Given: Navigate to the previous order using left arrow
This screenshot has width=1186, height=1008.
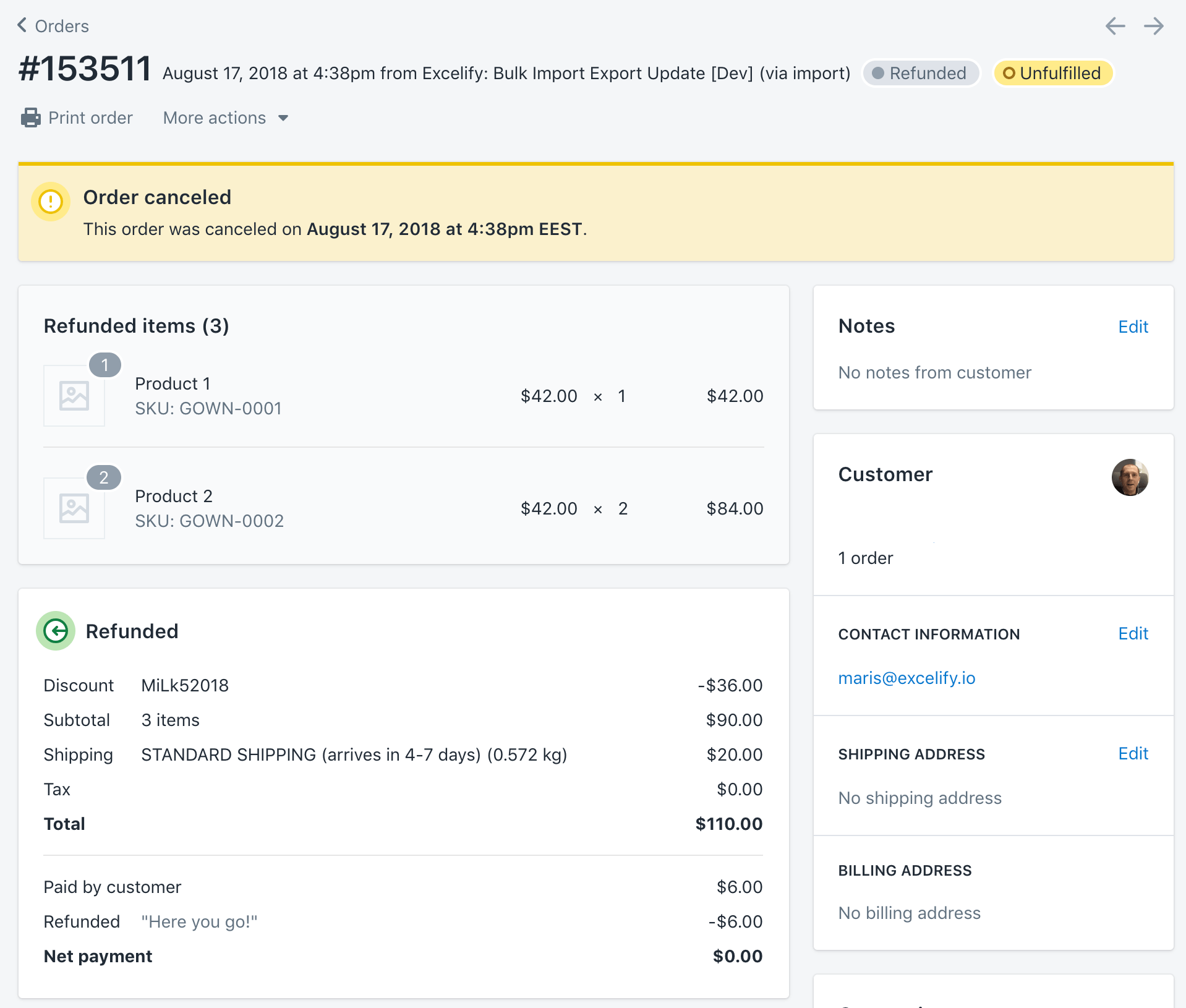Looking at the screenshot, I should pos(1114,26).
